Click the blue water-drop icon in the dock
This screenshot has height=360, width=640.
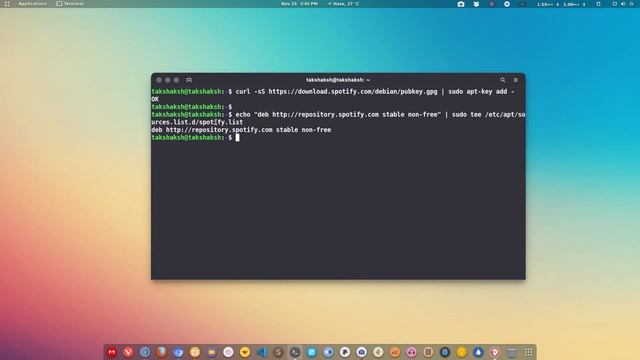(x=478, y=352)
